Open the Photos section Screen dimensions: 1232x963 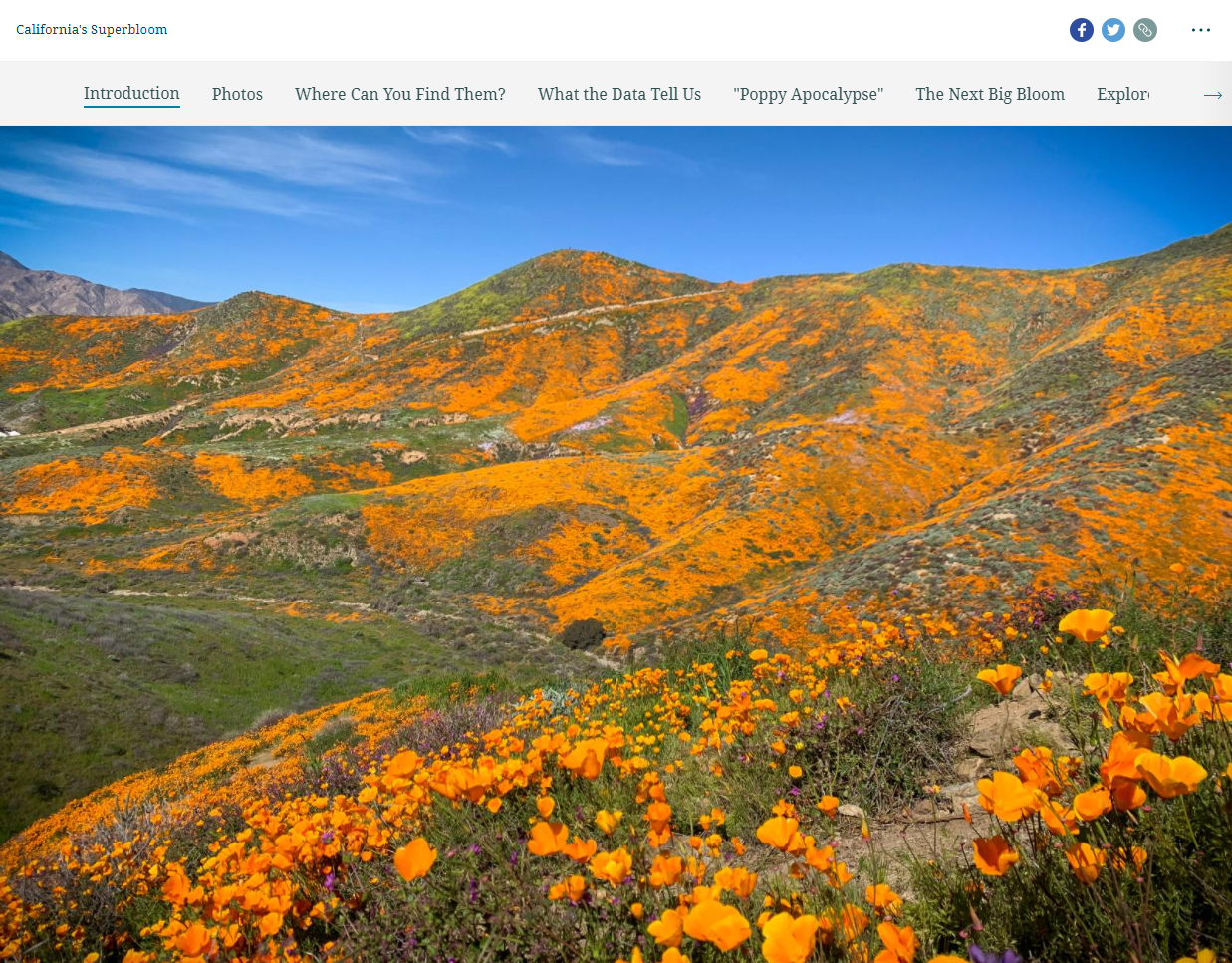[237, 94]
